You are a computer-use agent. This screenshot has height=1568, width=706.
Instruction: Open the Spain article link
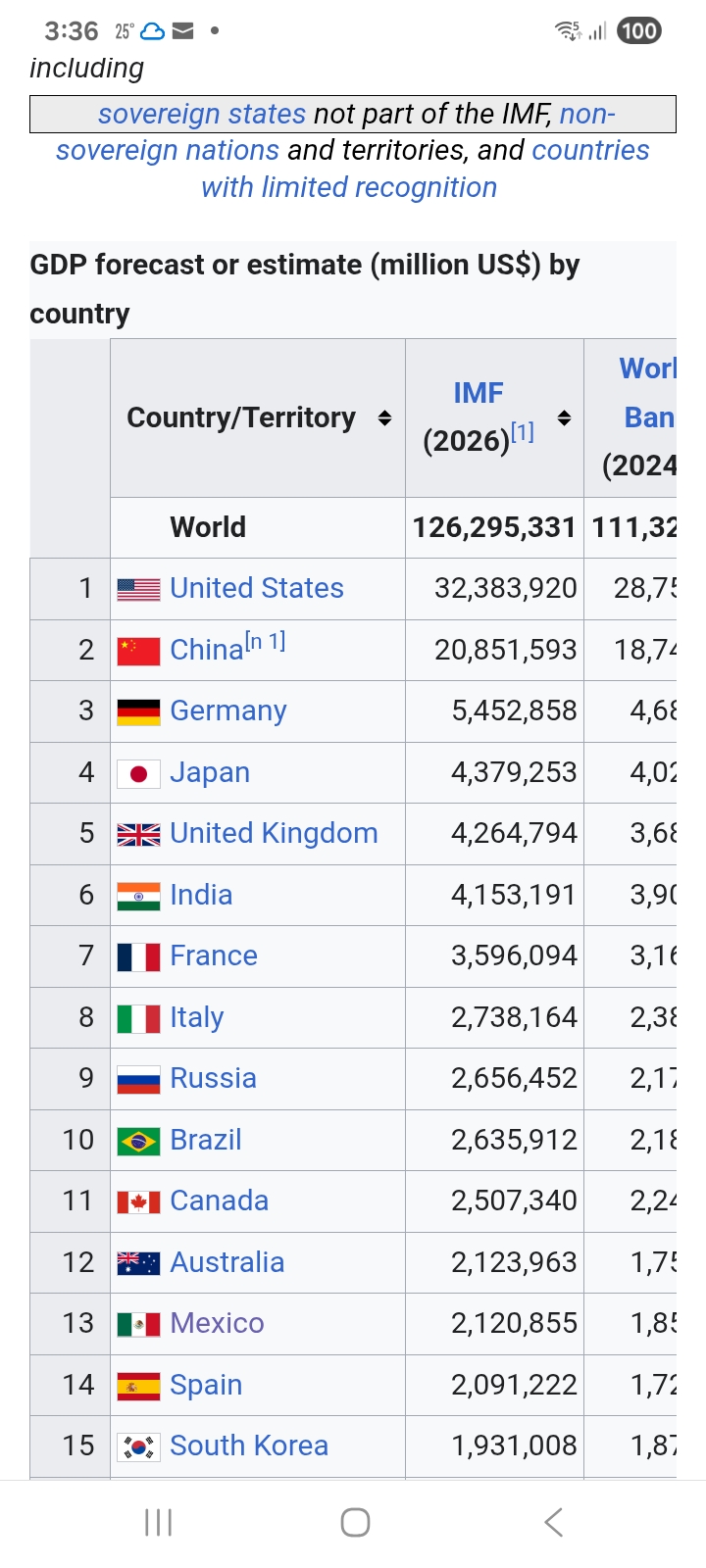coord(206,1385)
